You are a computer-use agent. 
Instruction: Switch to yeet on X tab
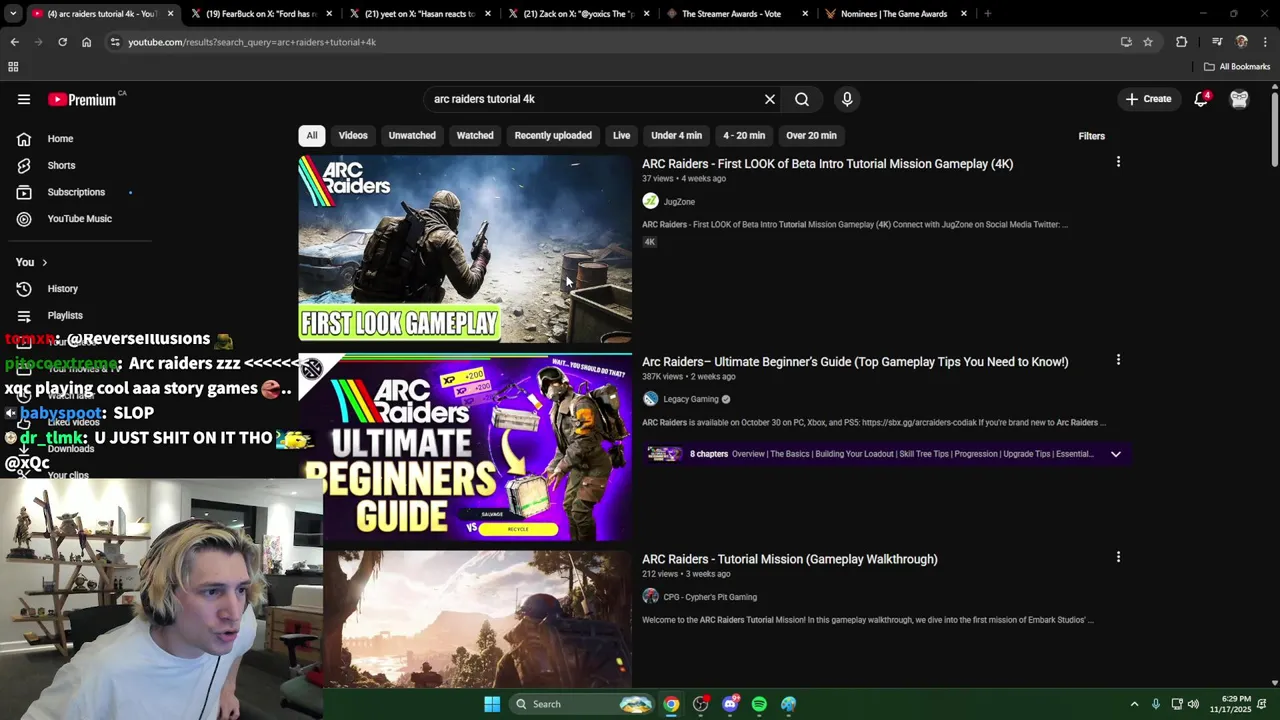click(420, 14)
